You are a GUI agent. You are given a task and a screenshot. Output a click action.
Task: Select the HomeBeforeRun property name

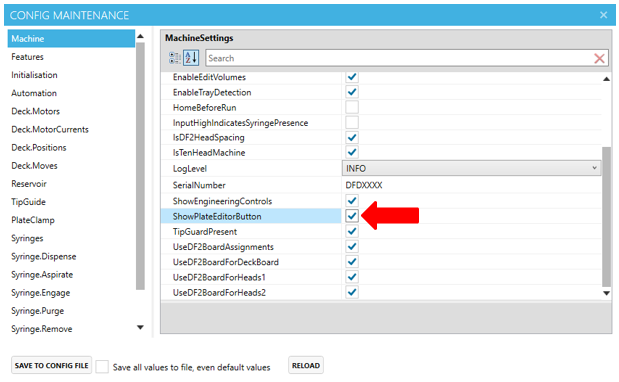[204, 107]
